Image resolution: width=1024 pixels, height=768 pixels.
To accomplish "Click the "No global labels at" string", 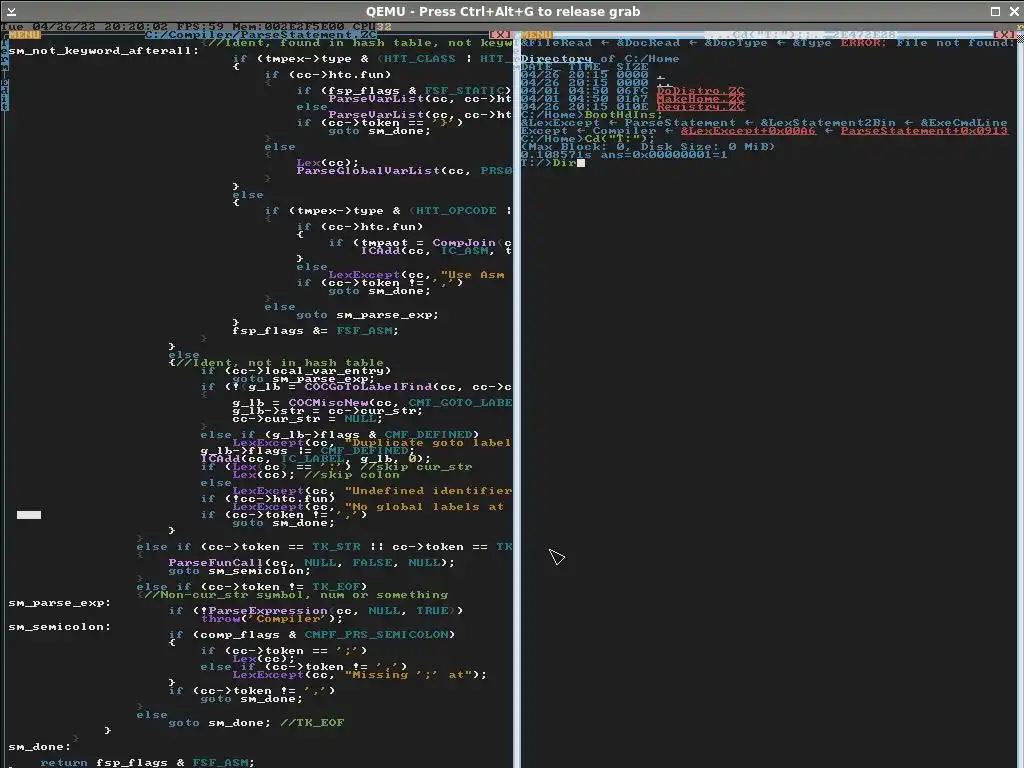I will pos(425,507).
